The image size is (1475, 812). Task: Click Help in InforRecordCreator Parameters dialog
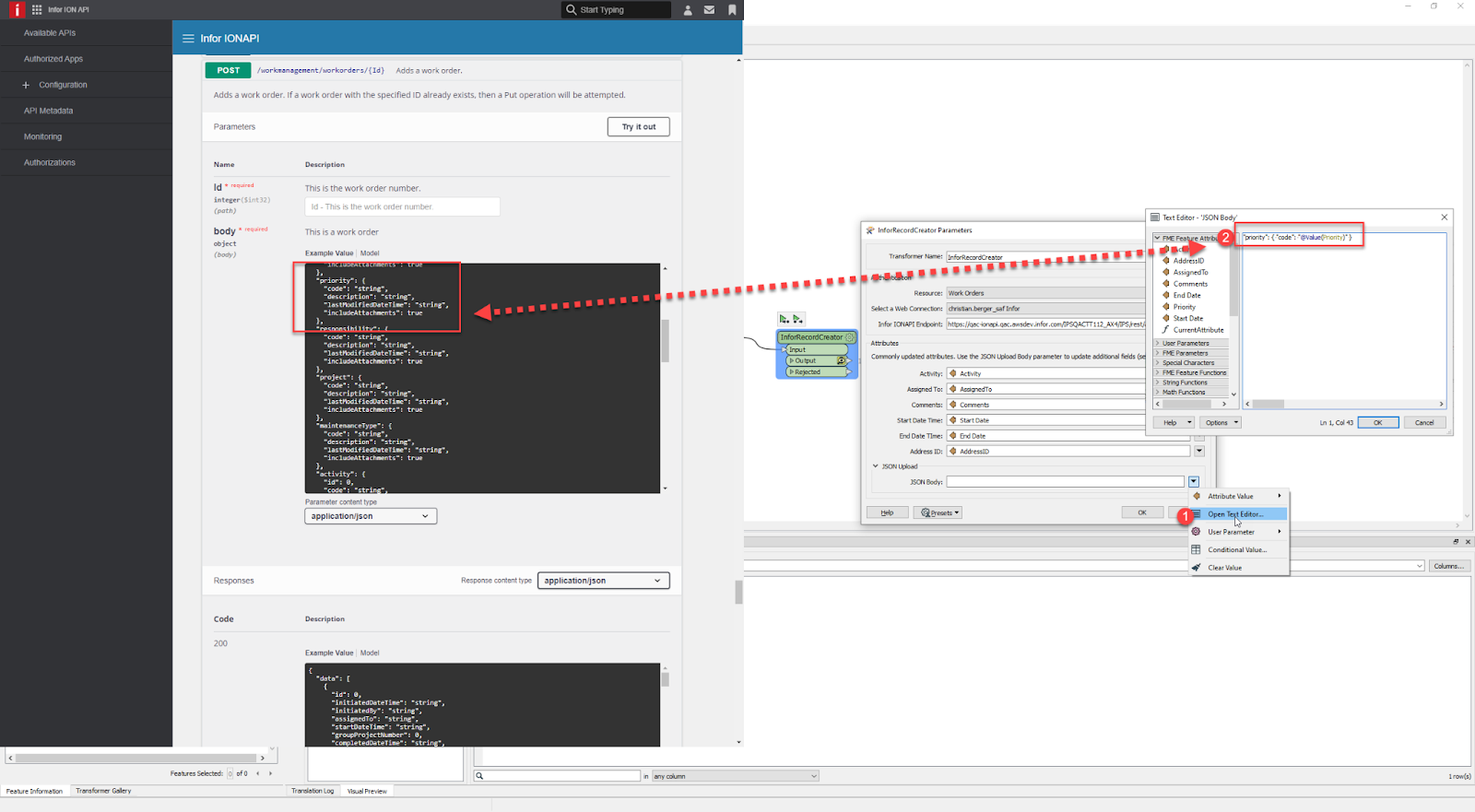click(x=887, y=512)
